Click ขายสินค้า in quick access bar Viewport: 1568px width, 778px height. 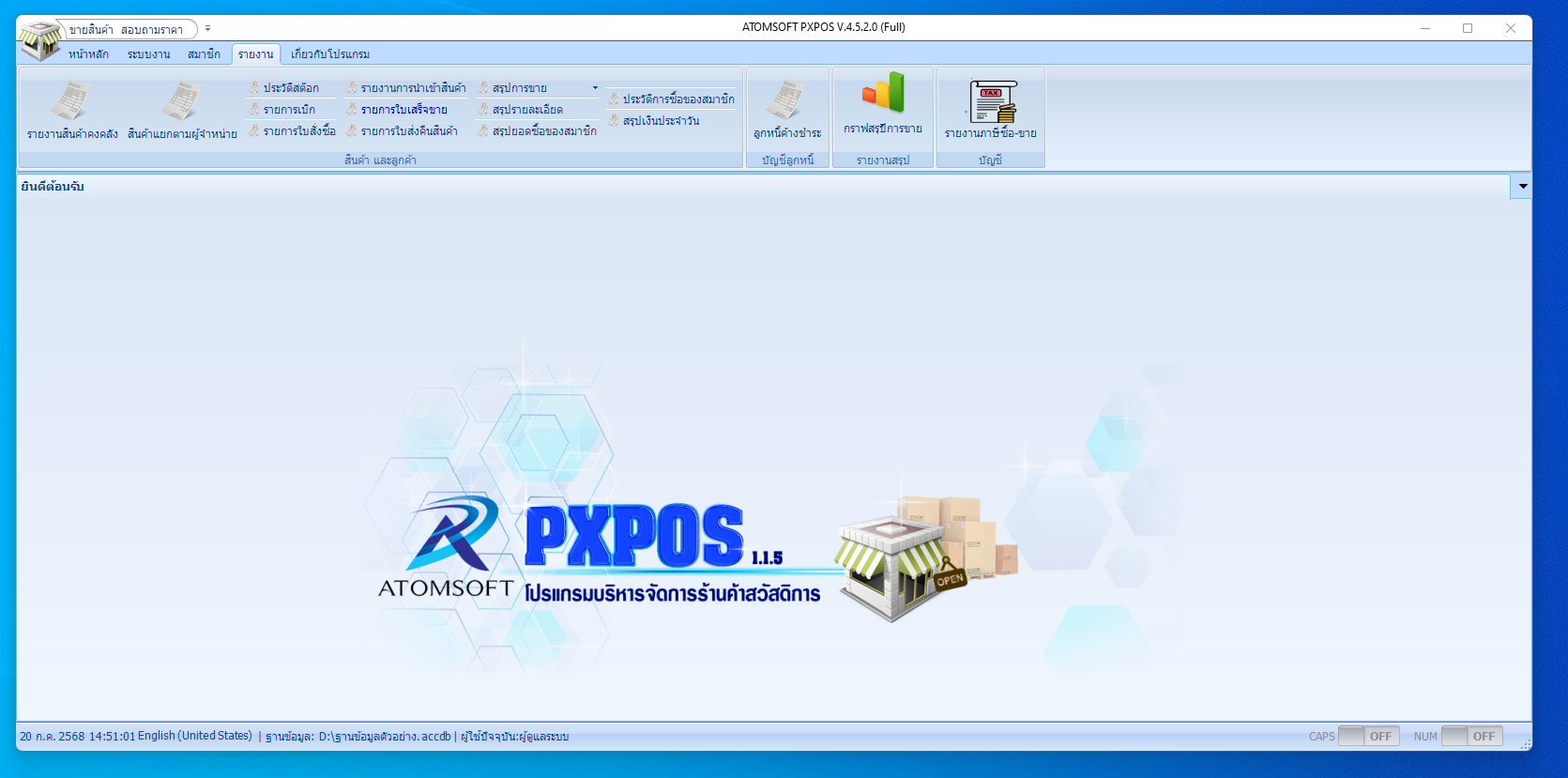pyautogui.click(x=91, y=30)
